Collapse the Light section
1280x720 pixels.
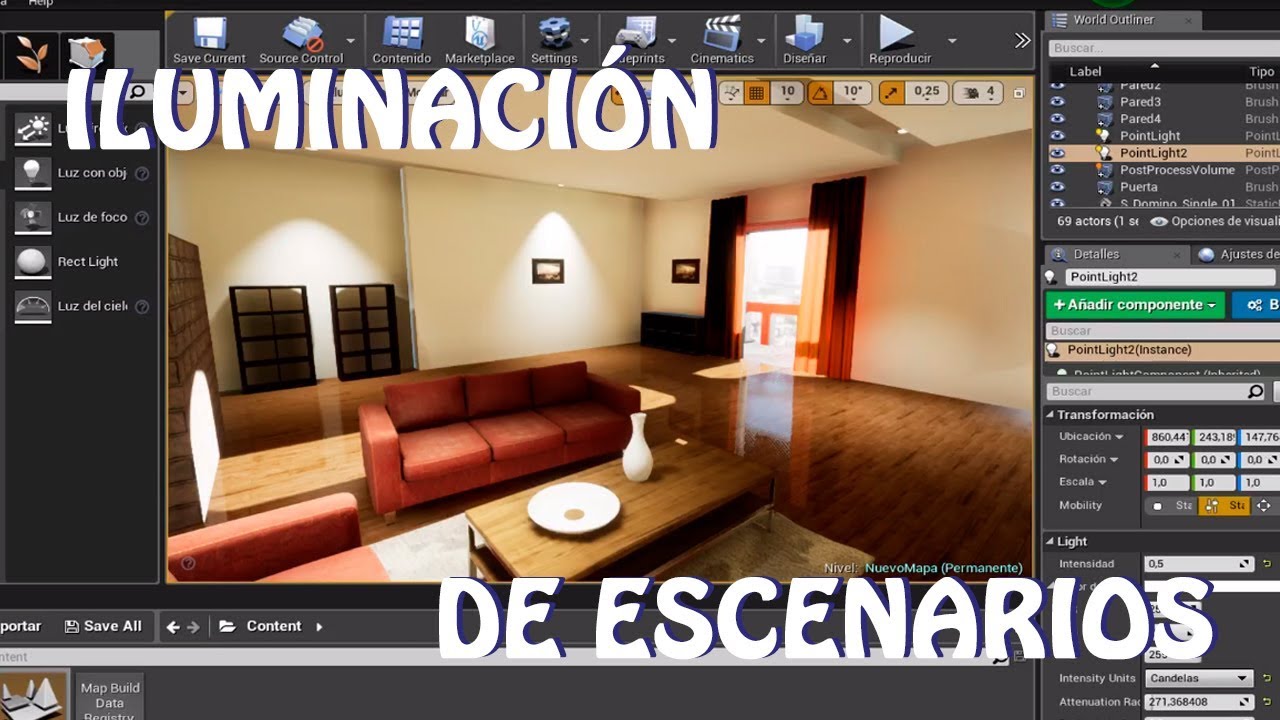click(1050, 542)
